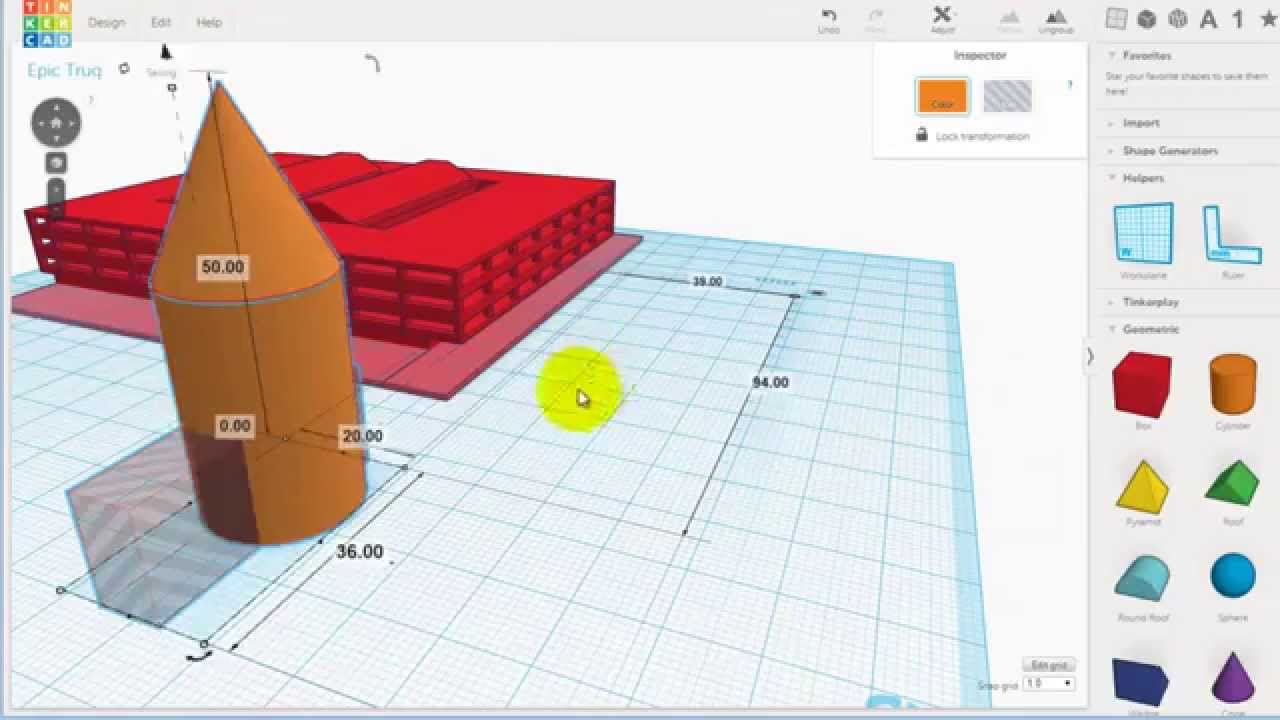The height and width of the screenshot is (720, 1280).
Task: Click the rotation handle below the selected shape
Action: pos(201,657)
